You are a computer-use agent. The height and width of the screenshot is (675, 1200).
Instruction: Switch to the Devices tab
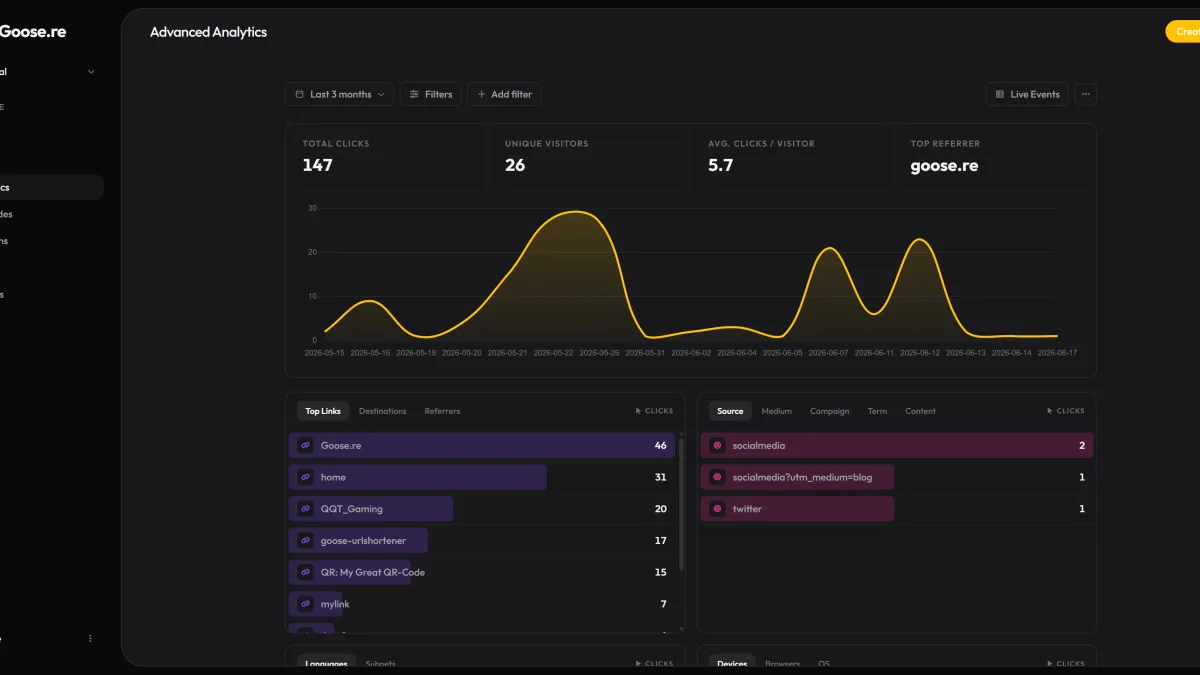tap(732, 664)
